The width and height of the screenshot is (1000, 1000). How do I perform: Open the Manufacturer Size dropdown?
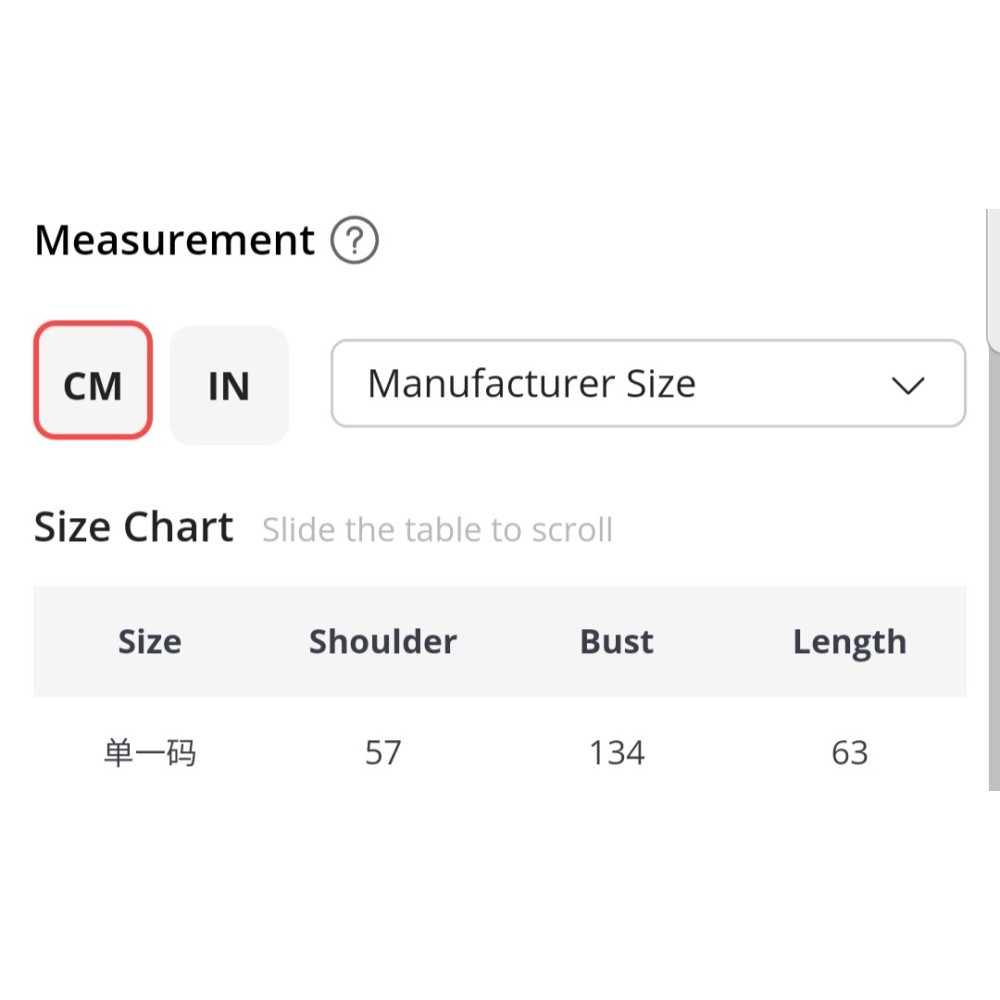point(648,384)
